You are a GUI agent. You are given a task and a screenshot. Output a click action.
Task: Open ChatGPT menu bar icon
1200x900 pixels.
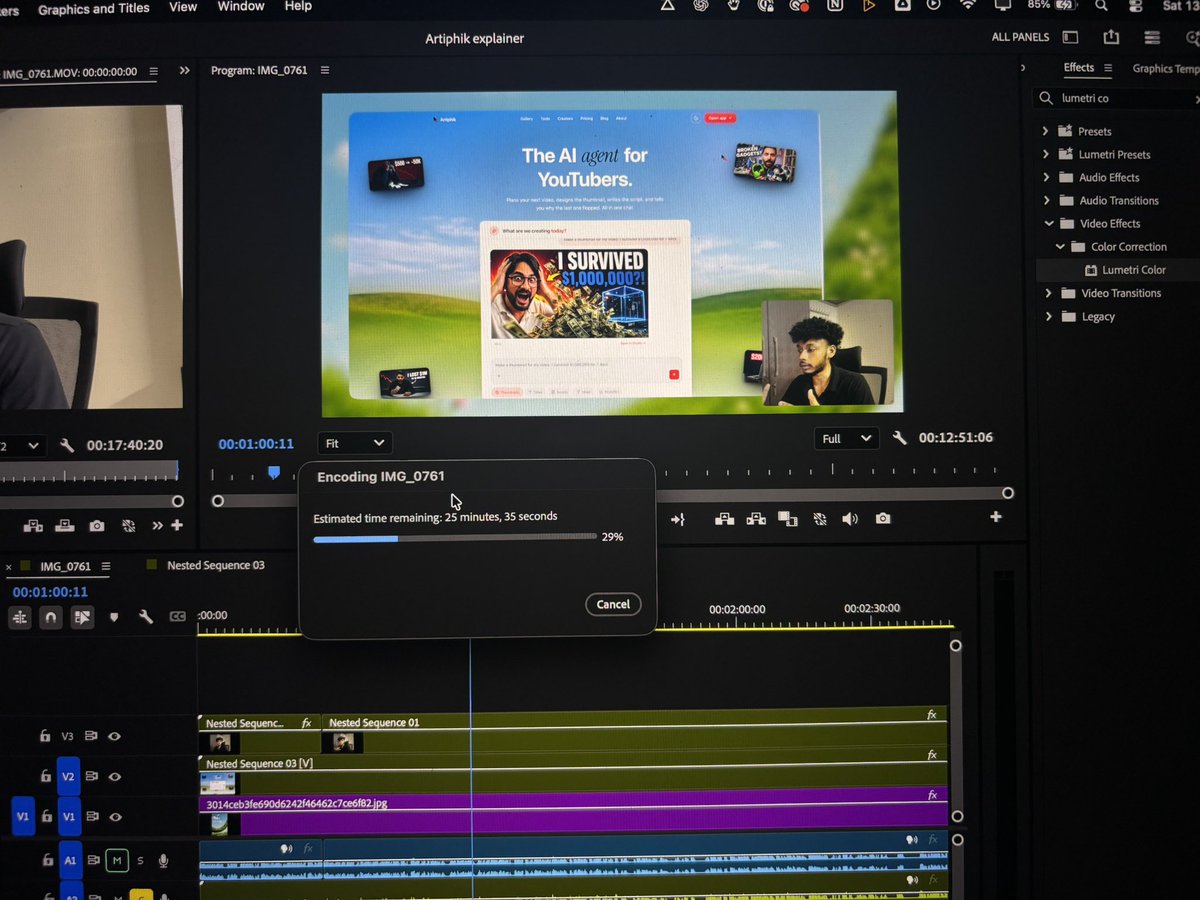[x=701, y=5]
